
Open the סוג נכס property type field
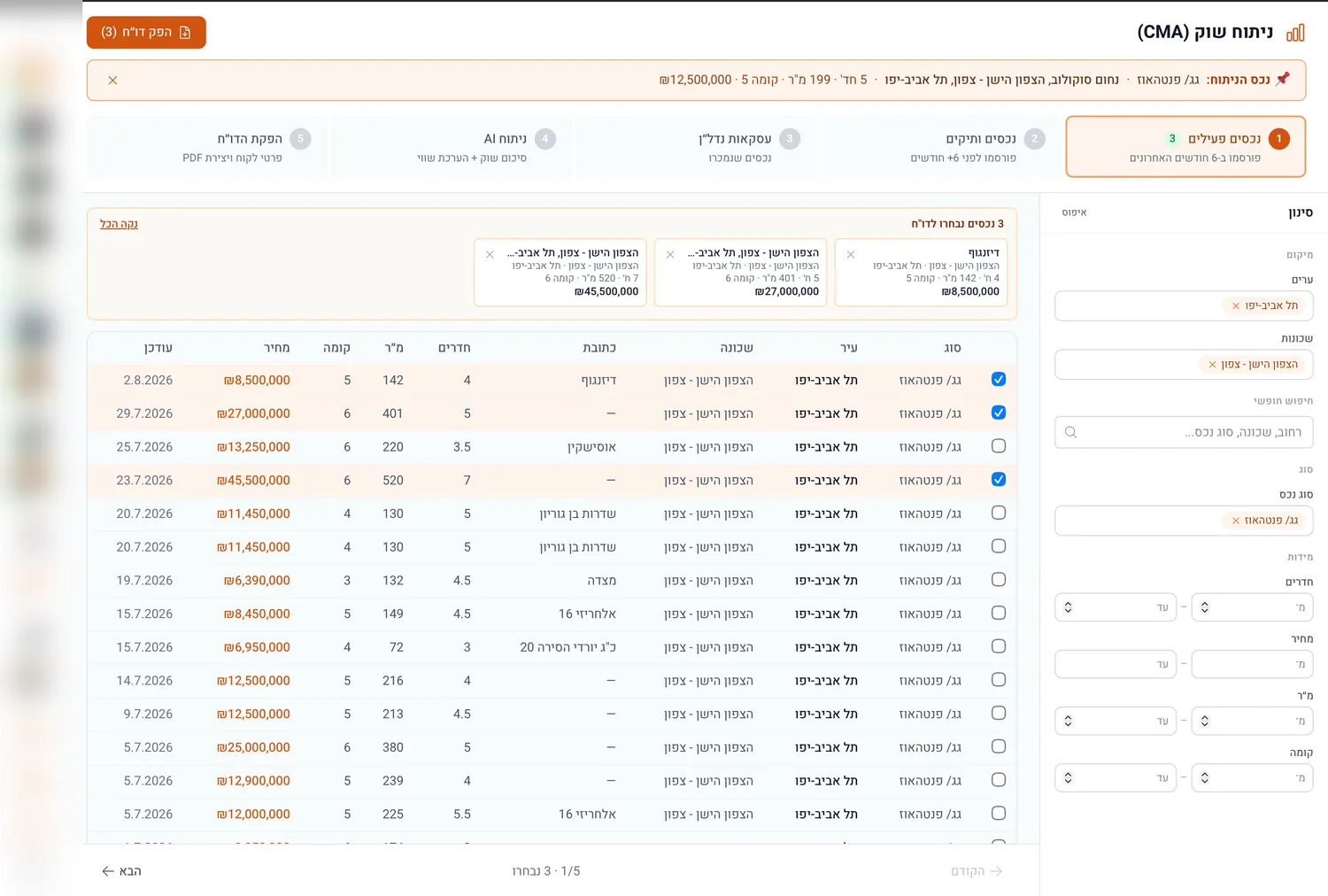click(1184, 521)
